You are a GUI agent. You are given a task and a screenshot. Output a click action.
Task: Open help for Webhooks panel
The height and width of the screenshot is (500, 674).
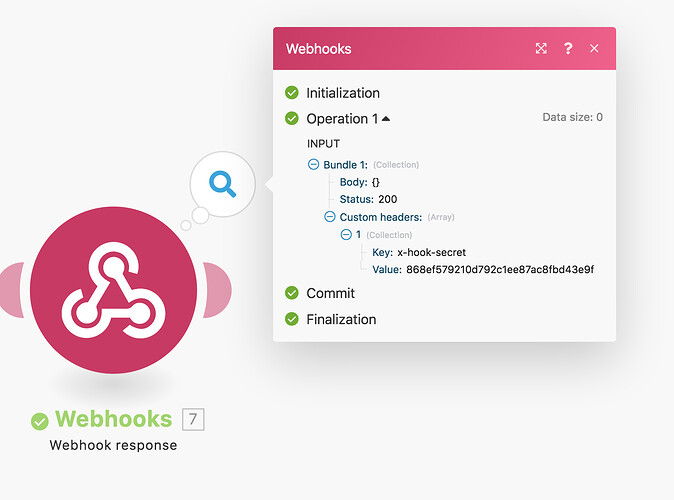point(568,48)
